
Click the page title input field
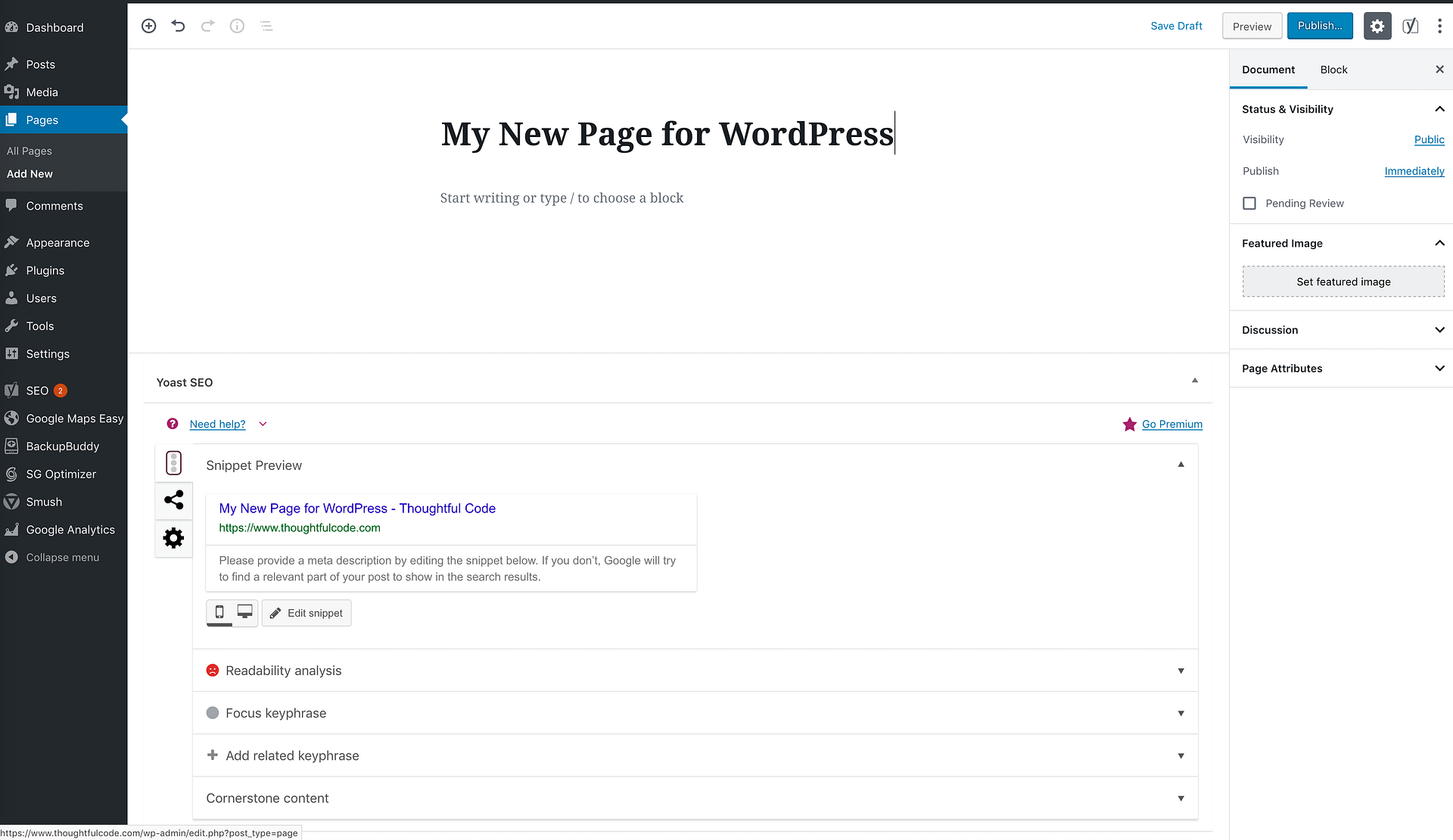[665, 132]
